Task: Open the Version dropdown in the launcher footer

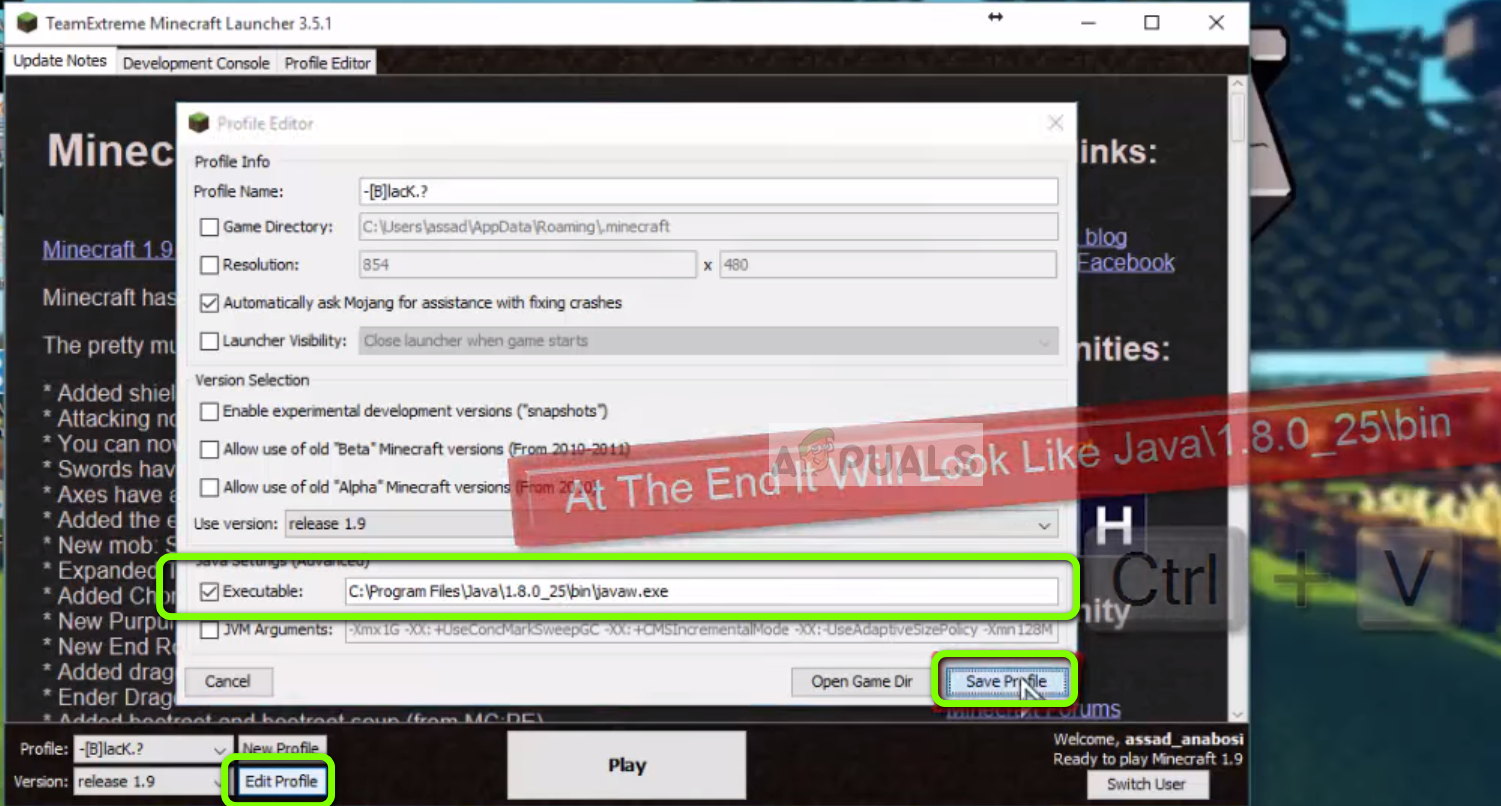Action: (153, 782)
